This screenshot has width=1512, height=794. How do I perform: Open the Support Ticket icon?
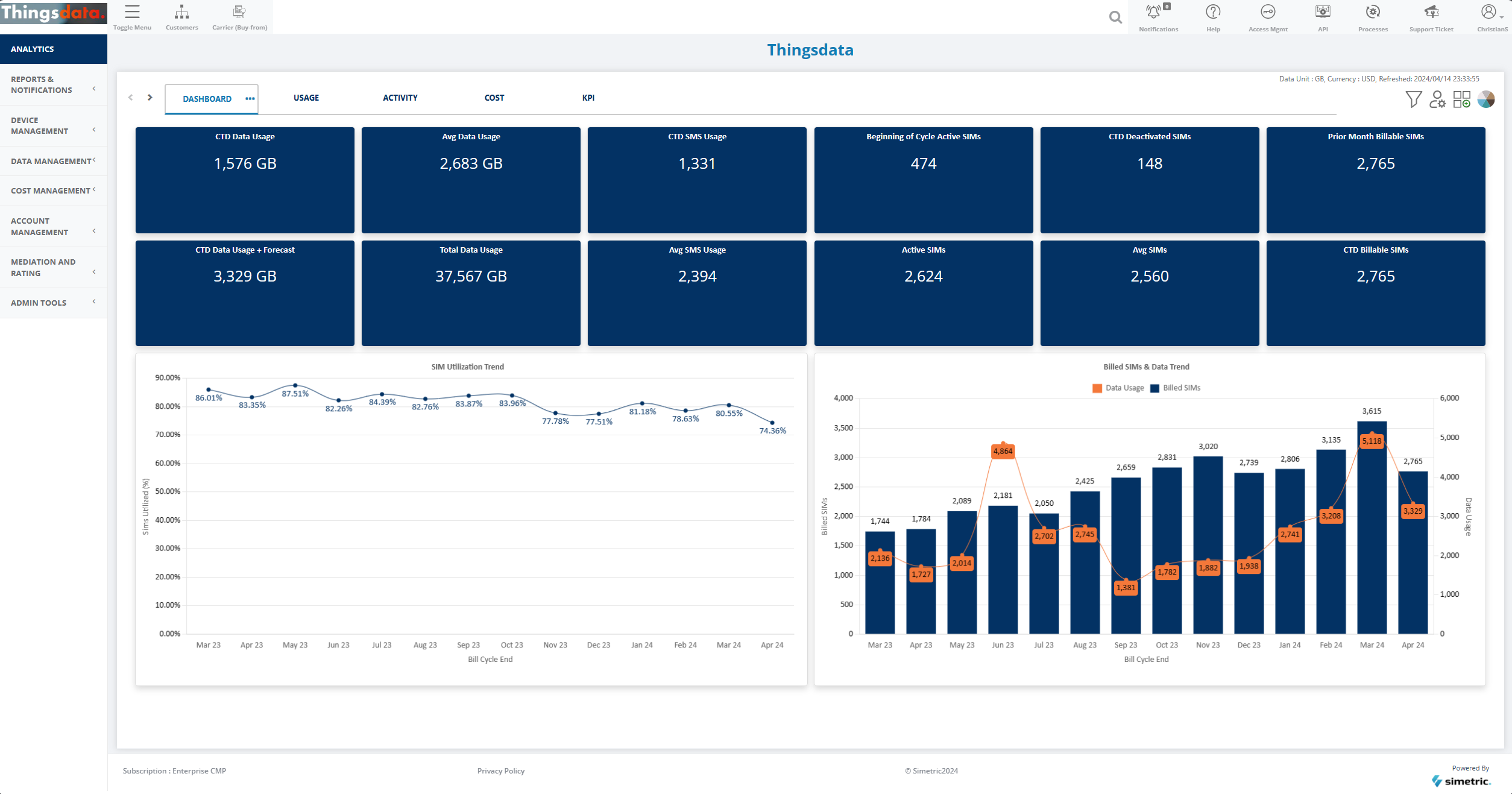pos(1431,12)
